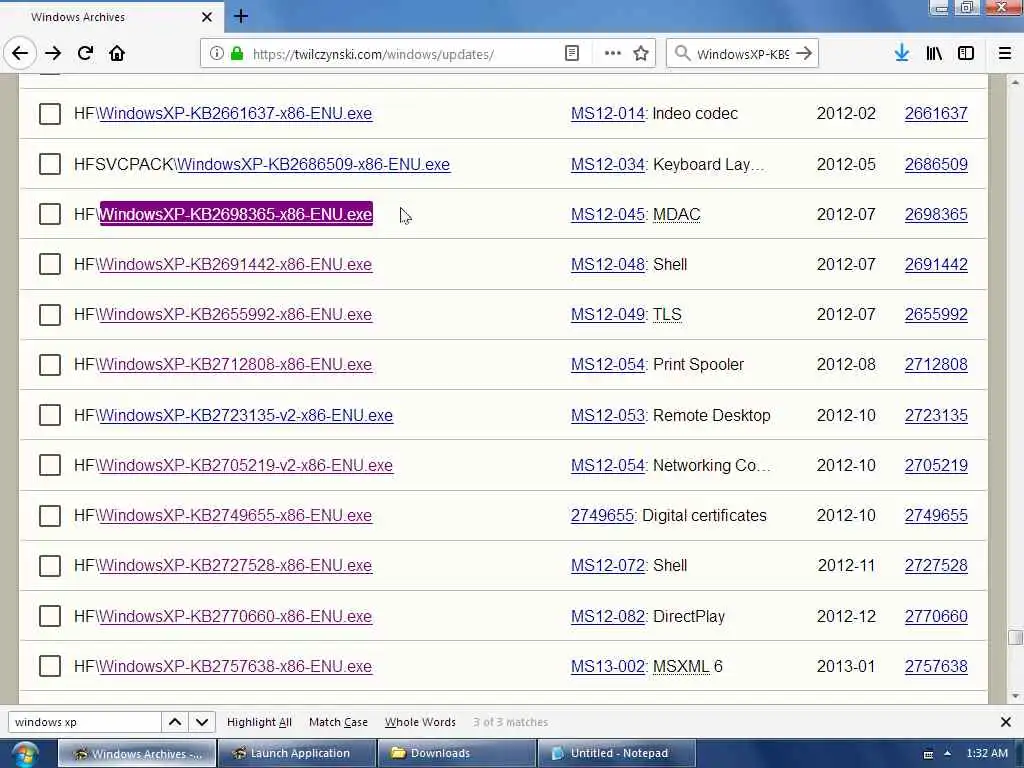The image size is (1024, 768).
Task: Check the box for KB2705219
Action: point(50,466)
